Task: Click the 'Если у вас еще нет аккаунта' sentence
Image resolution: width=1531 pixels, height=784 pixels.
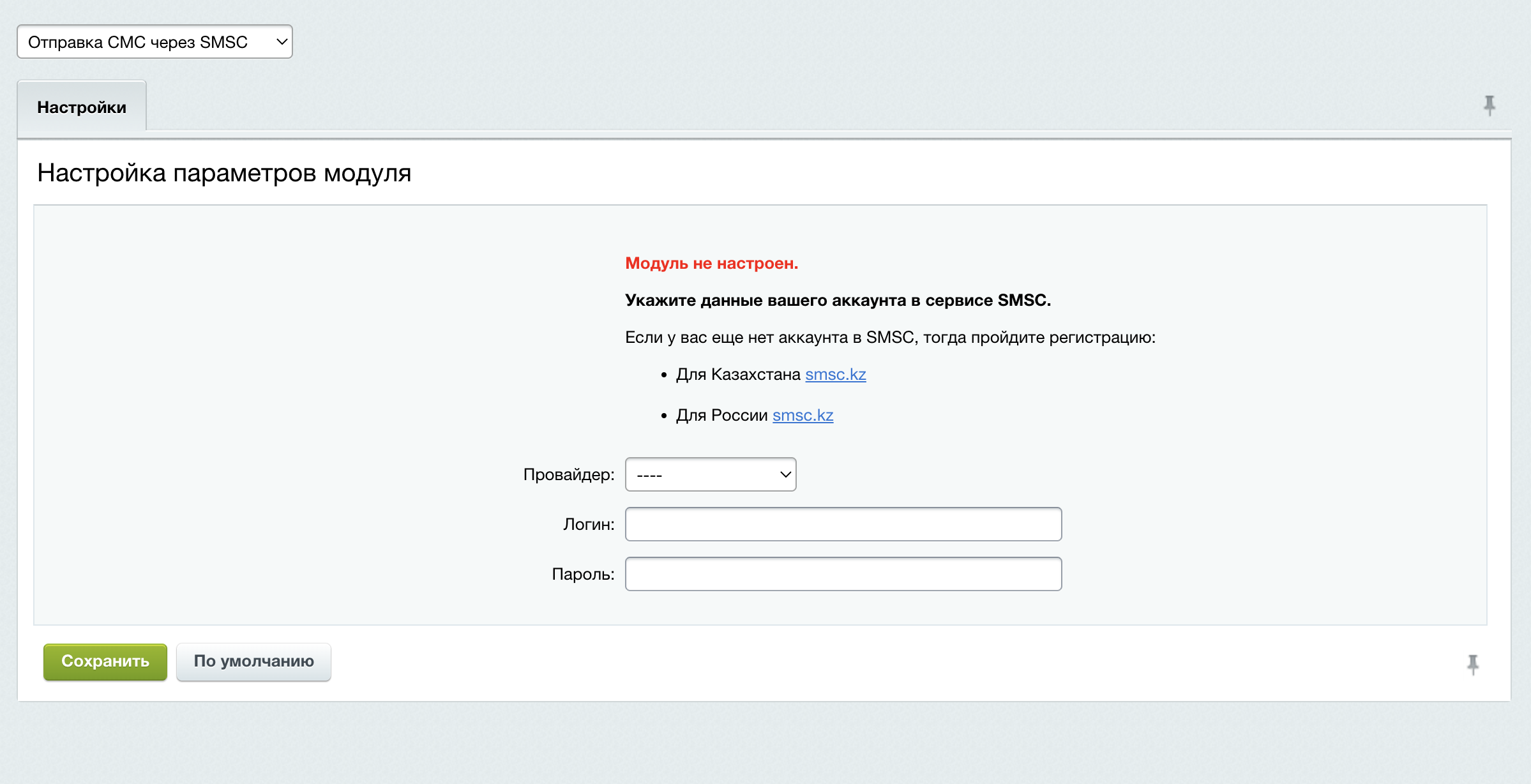Action: pos(889,337)
